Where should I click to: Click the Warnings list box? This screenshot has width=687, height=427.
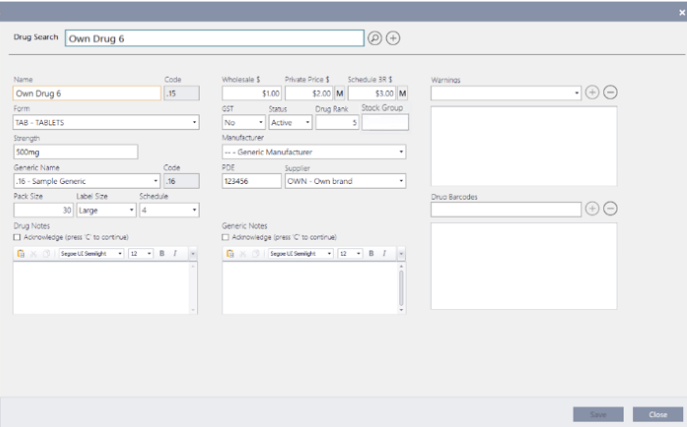point(524,146)
